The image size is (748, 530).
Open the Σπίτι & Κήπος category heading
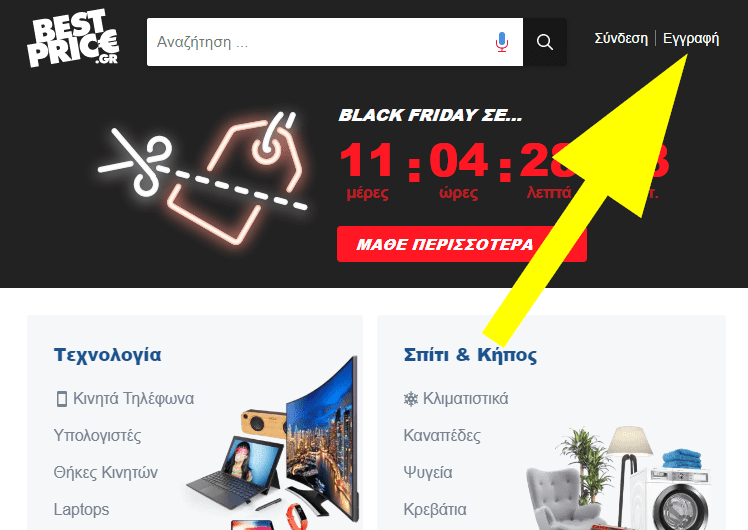(x=470, y=355)
